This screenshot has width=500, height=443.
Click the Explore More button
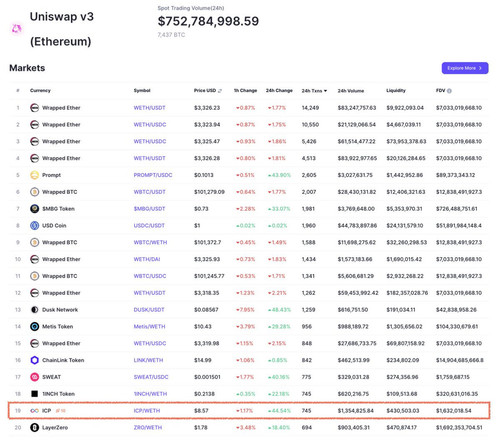pos(465,68)
